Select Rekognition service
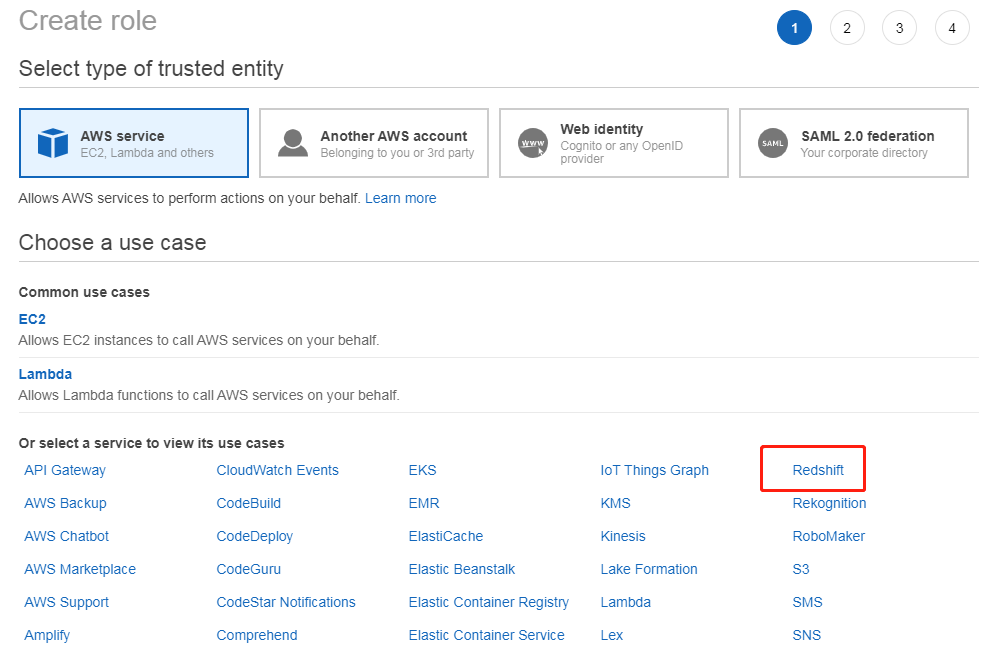Viewport: 1002px width, 659px height. pyautogui.click(x=829, y=504)
